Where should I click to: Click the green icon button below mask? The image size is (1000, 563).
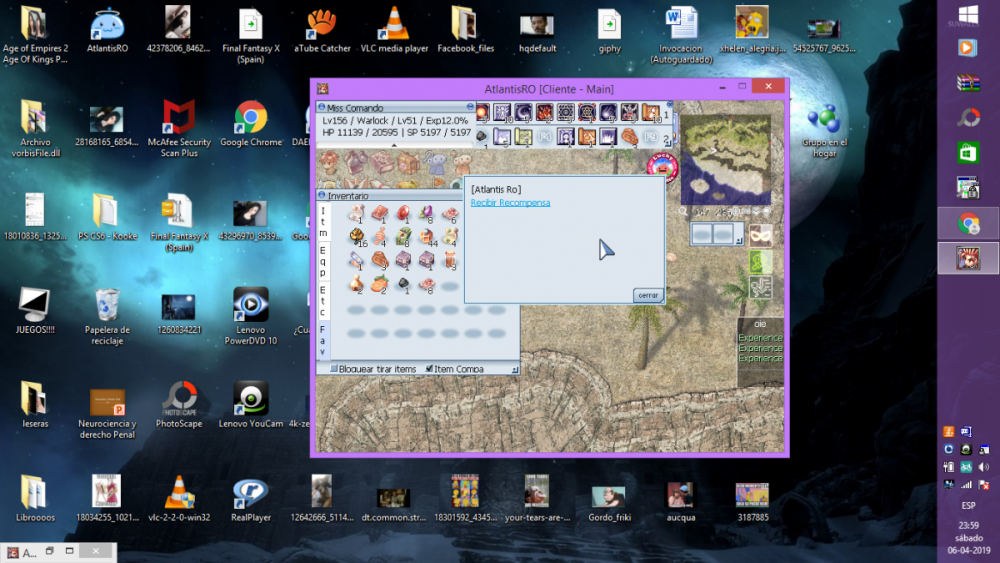pos(760,262)
